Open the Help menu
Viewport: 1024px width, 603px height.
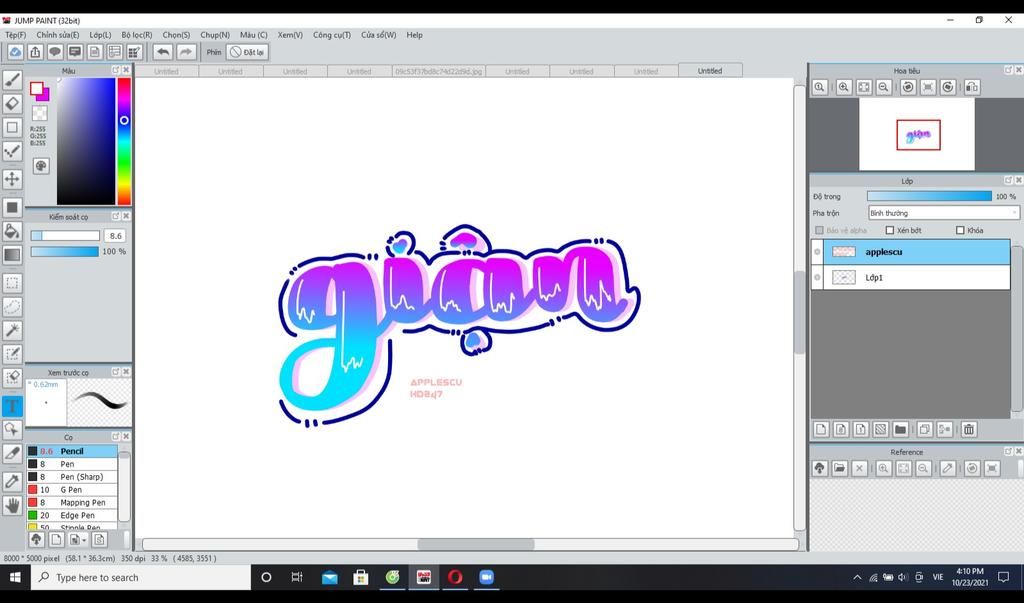(415, 35)
